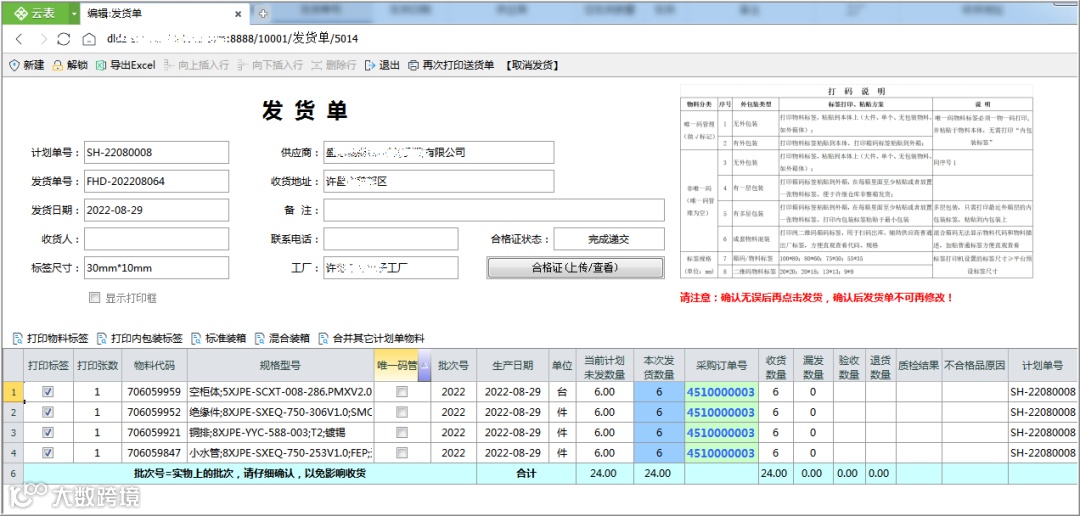This screenshot has height=516, width=1080.
Task: Check 唯一码管 checkbox in 小水管 row
Action: [x=402, y=454]
